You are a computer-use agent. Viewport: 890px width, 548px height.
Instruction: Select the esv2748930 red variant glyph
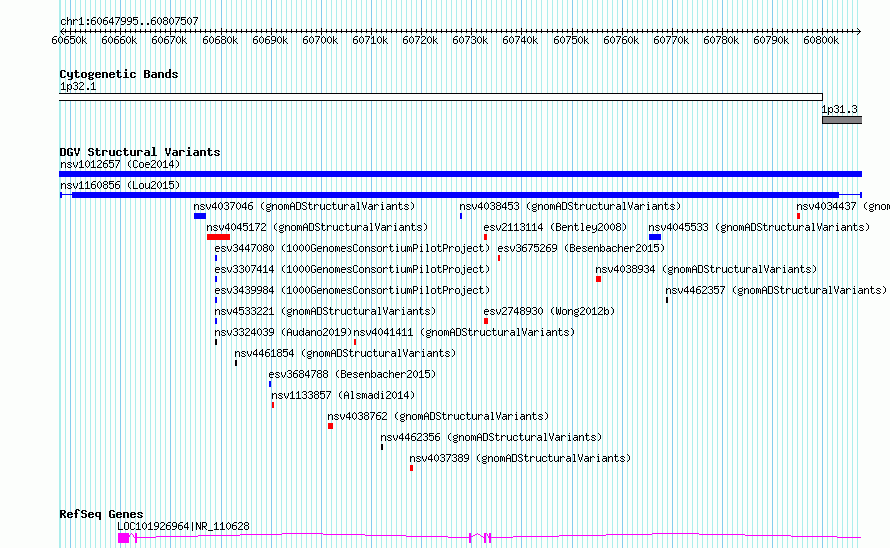click(x=486, y=321)
